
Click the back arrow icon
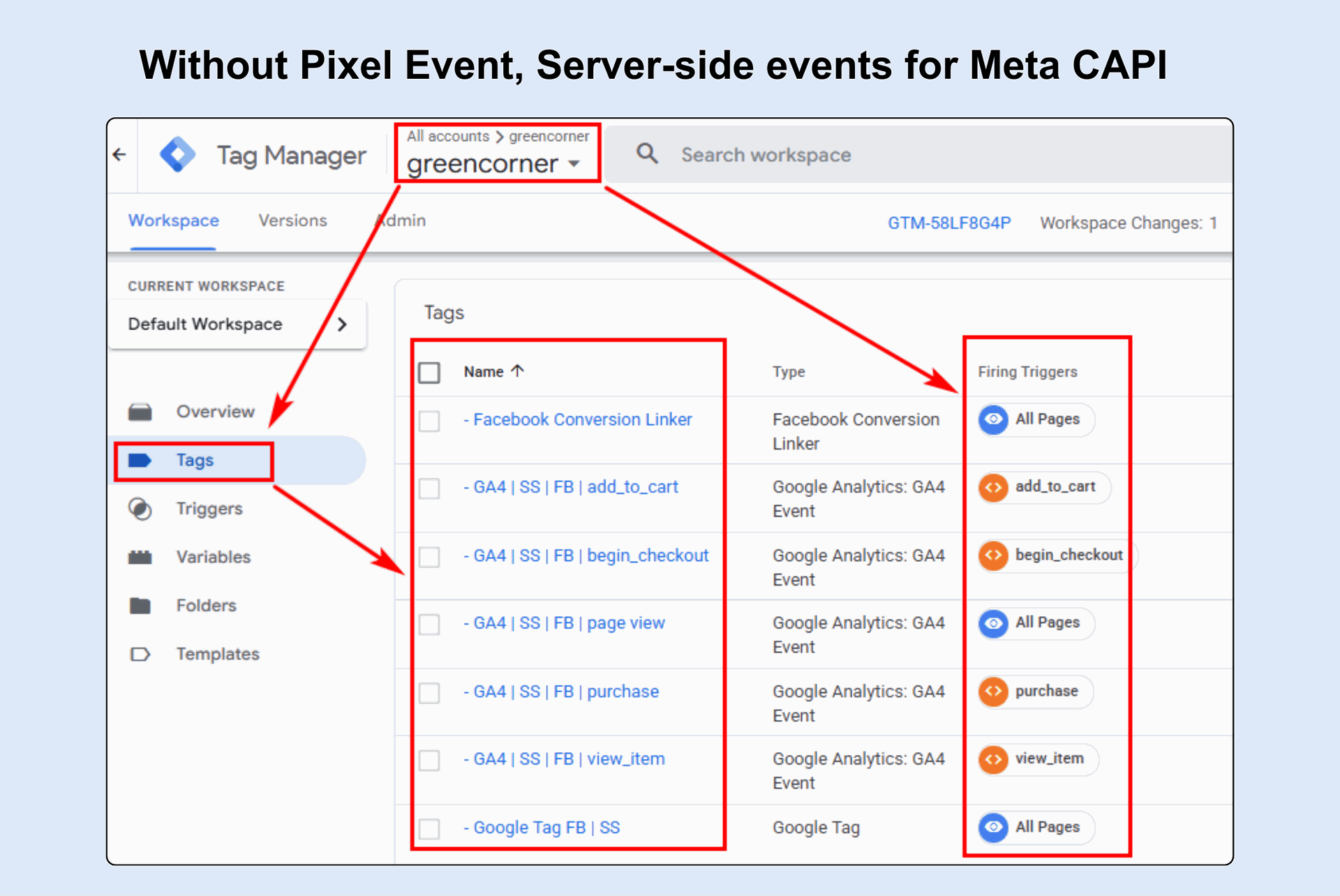[x=119, y=154]
